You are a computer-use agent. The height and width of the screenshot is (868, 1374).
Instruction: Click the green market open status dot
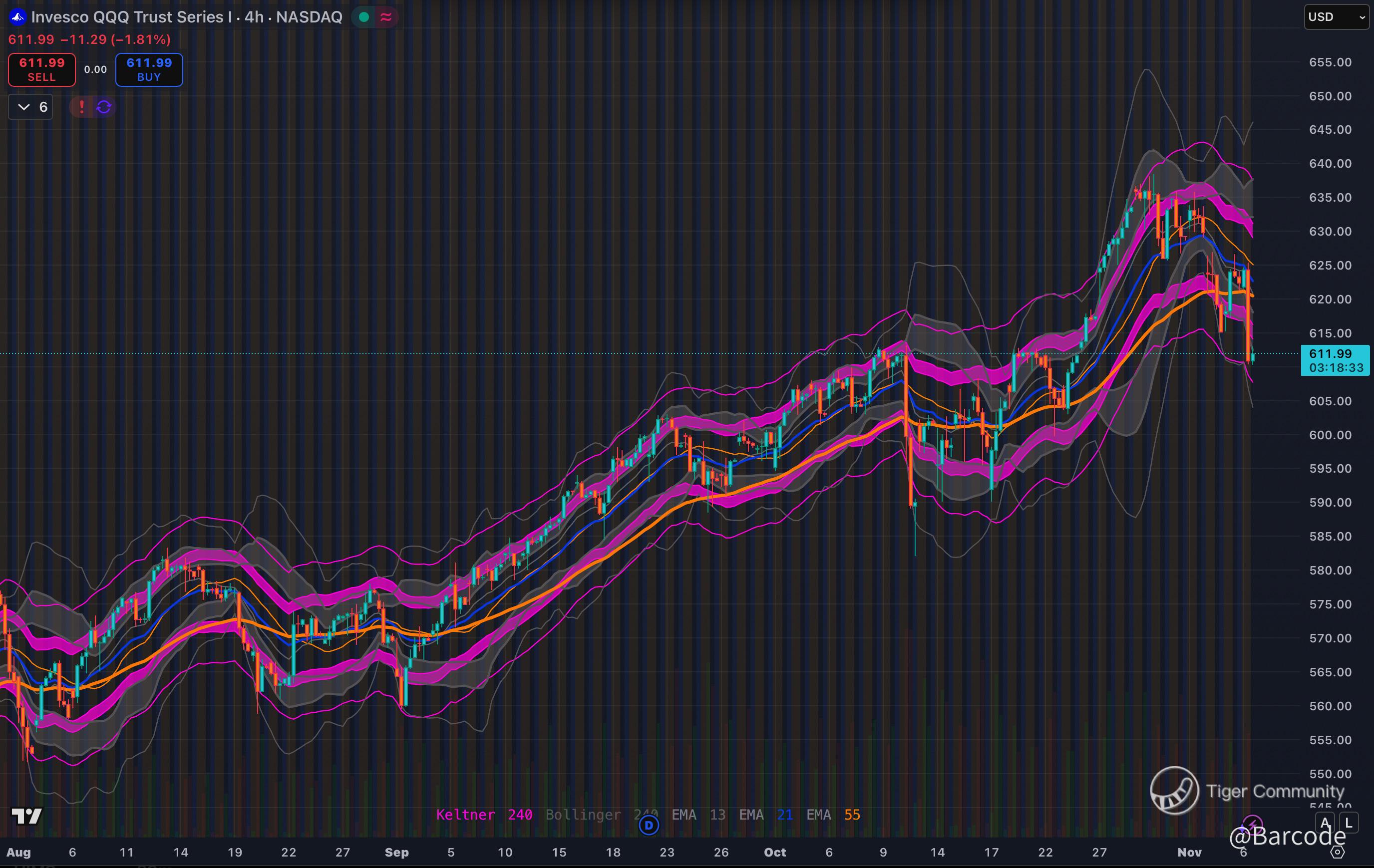click(x=363, y=17)
